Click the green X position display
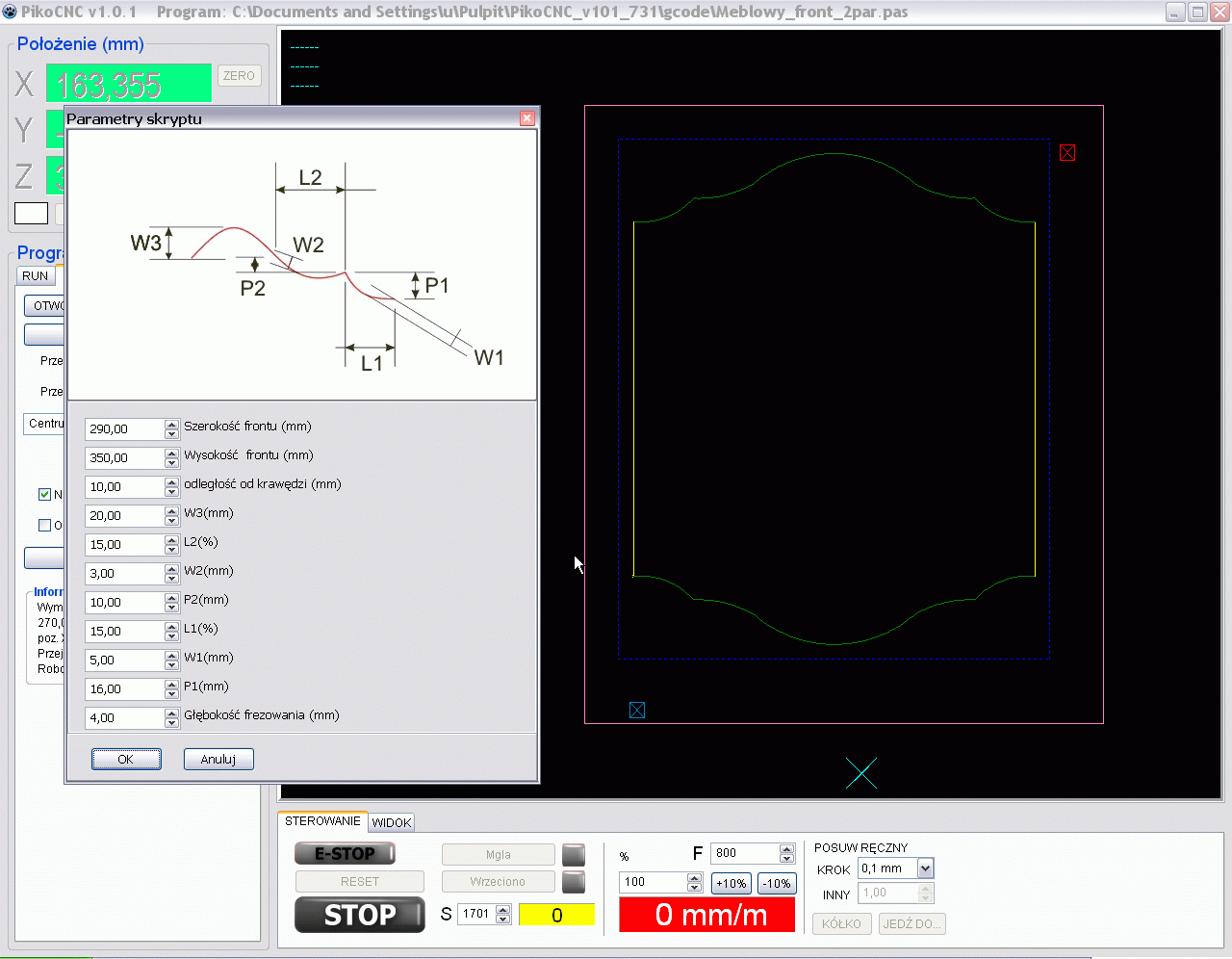1232x959 pixels. (x=129, y=84)
